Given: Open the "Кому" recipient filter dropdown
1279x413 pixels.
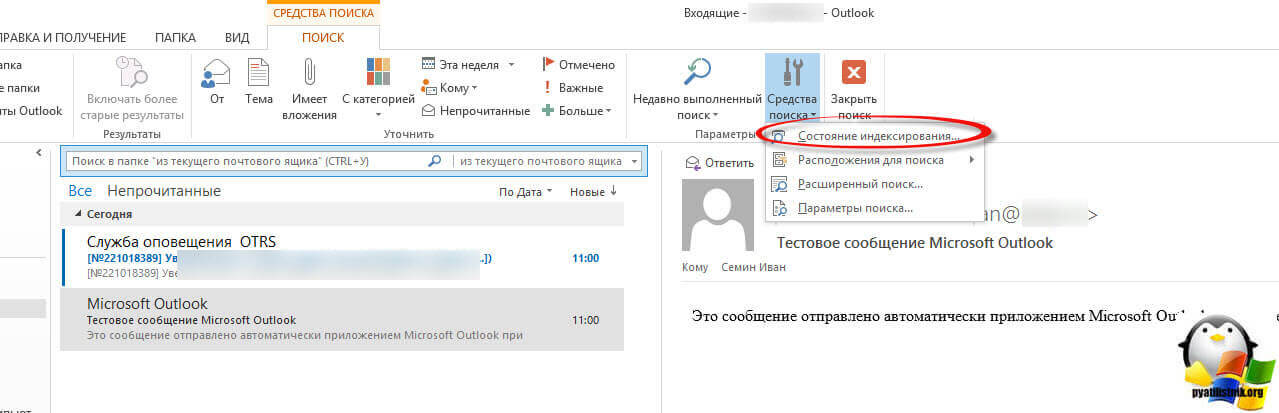Looking at the screenshot, I should [451, 87].
